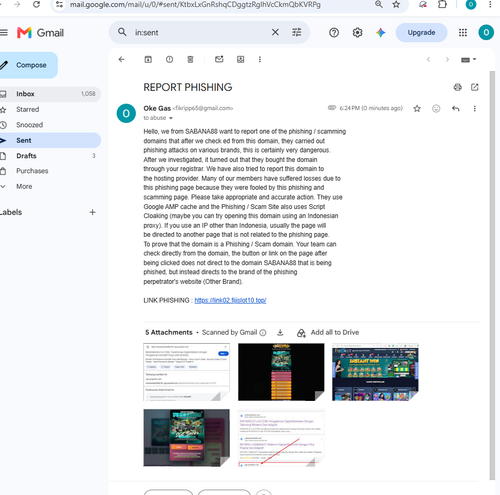The image size is (500, 495).
Task: Open the Inbox folder
Action: tap(50, 94)
